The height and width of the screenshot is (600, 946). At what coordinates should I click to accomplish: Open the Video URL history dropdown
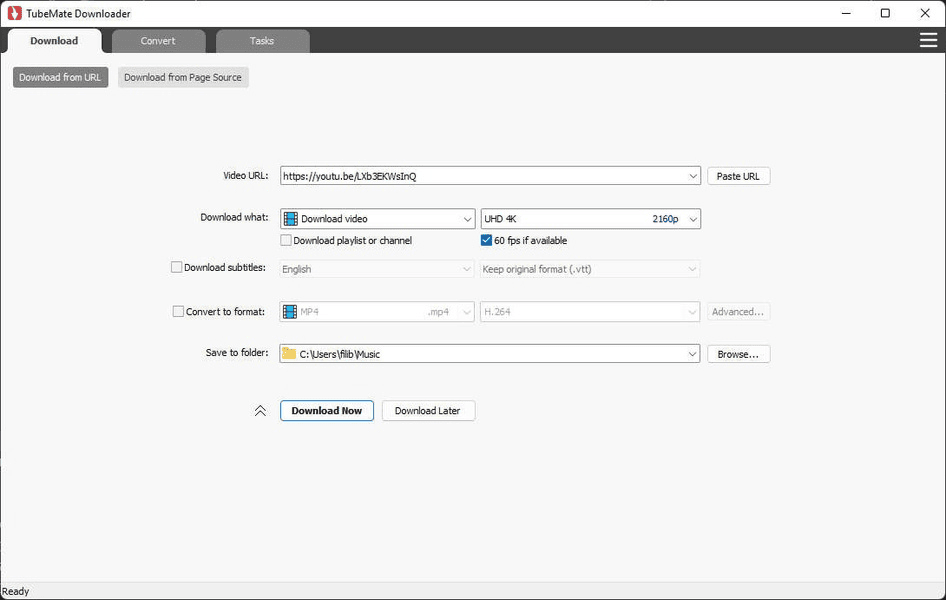pos(693,175)
